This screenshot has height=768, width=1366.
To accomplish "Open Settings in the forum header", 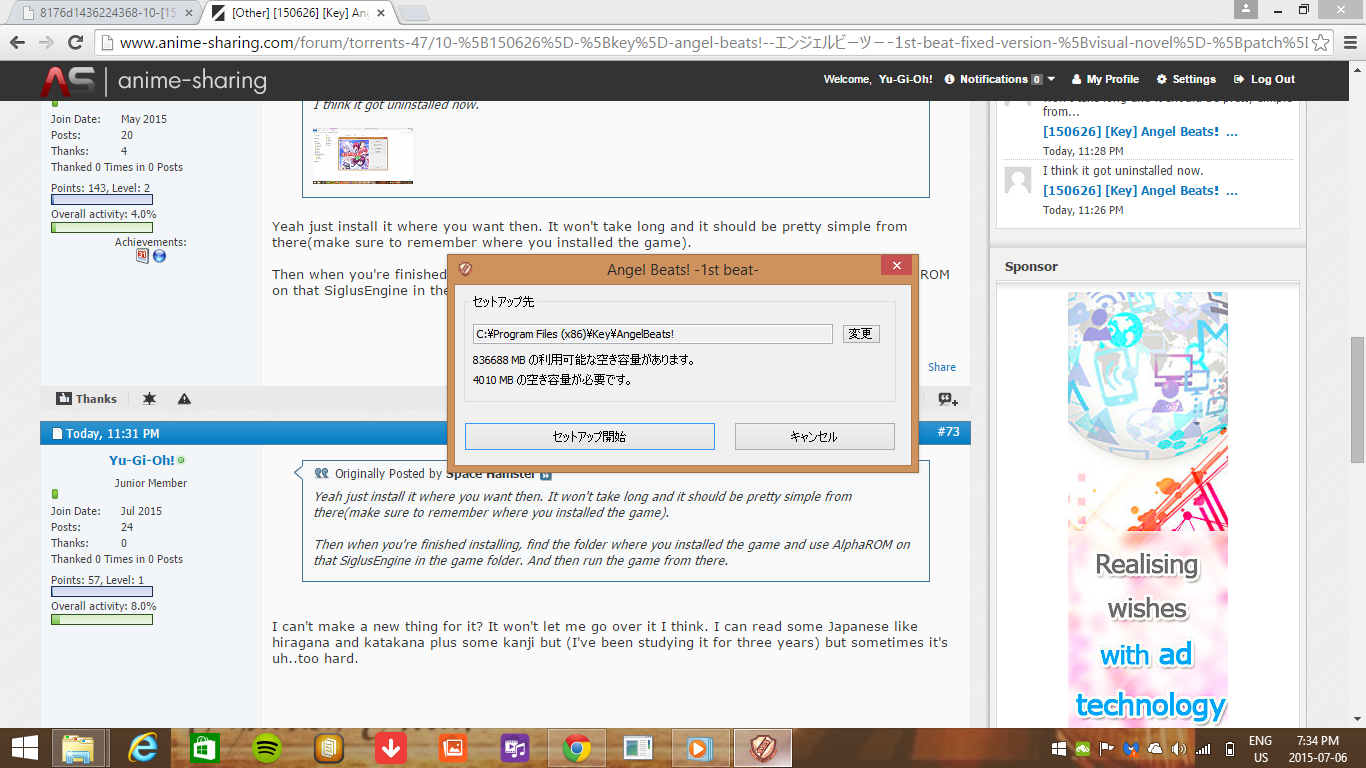I will (1186, 79).
